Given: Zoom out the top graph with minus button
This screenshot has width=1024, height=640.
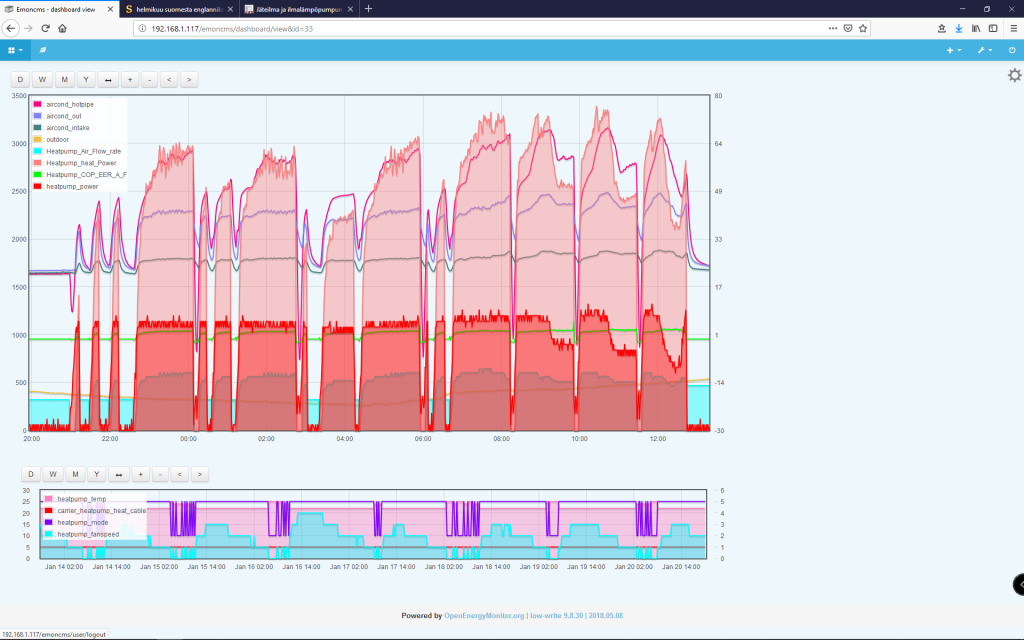Looking at the screenshot, I should 149,79.
